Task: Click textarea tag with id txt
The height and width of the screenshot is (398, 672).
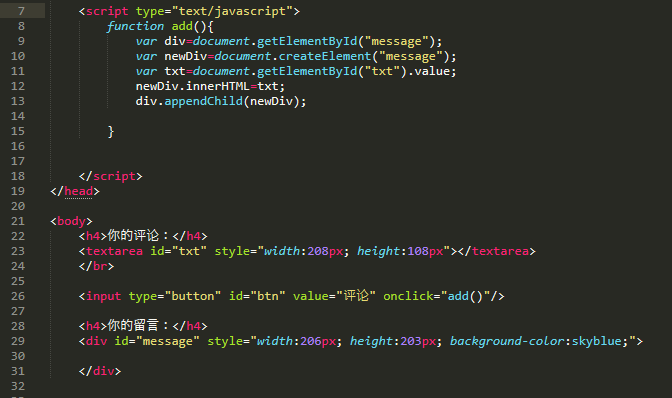Action: (307, 251)
